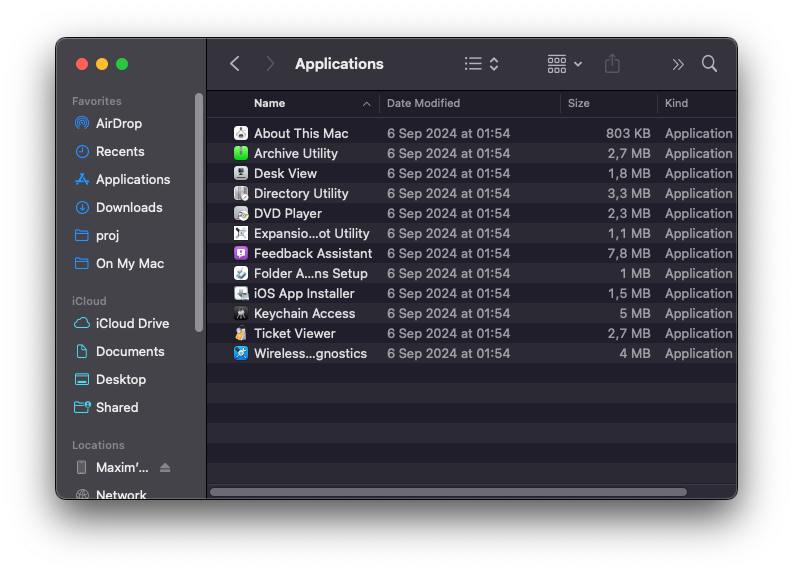Go forward with the right chevron button
This screenshot has height=573, width=793.
(x=270, y=64)
